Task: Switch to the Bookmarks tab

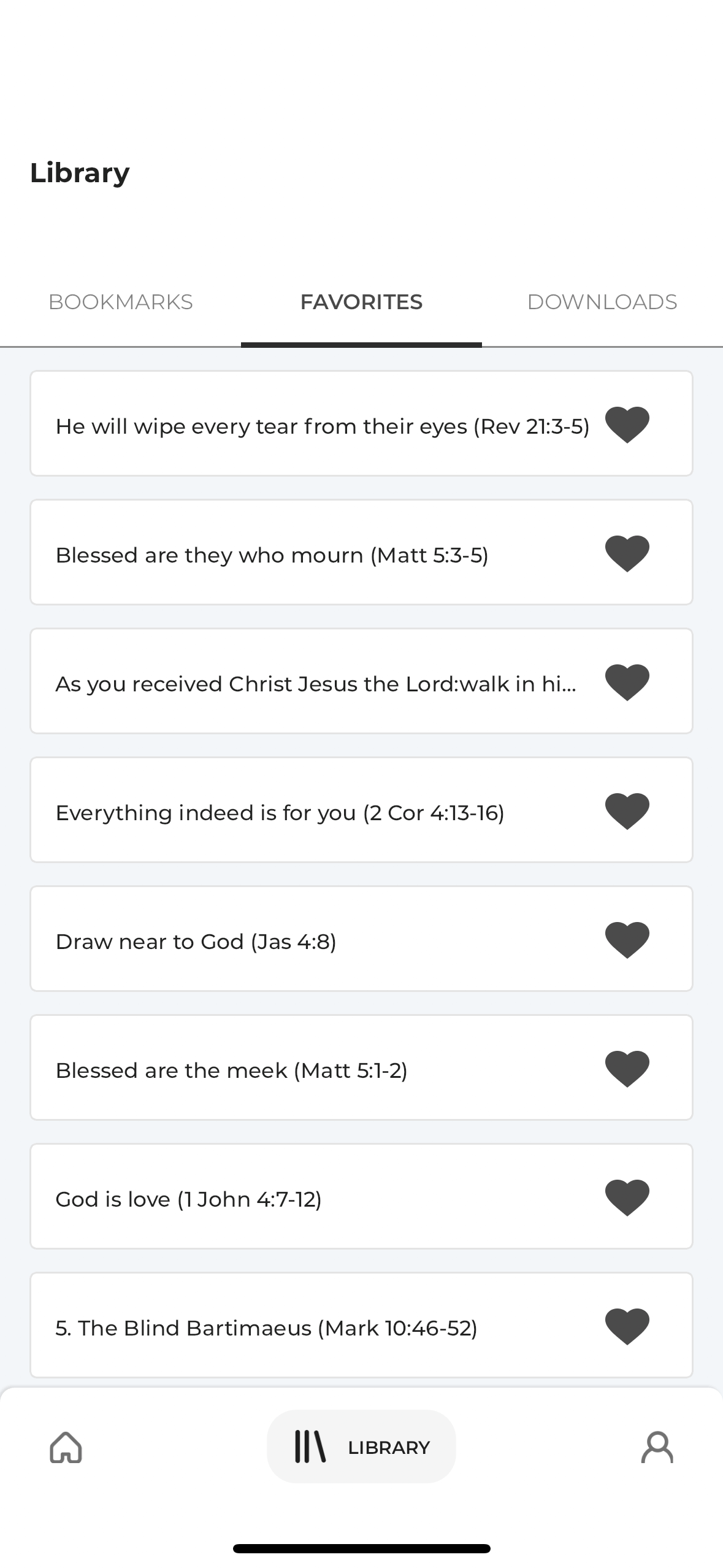Action: tap(120, 302)
